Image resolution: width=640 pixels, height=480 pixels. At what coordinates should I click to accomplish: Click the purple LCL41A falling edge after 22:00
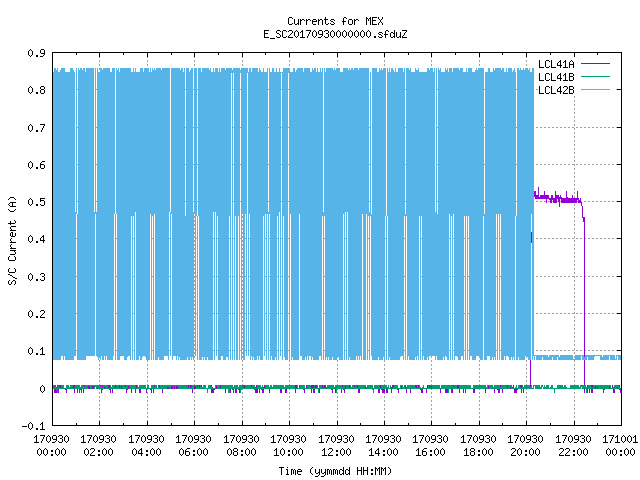(584, 302)
